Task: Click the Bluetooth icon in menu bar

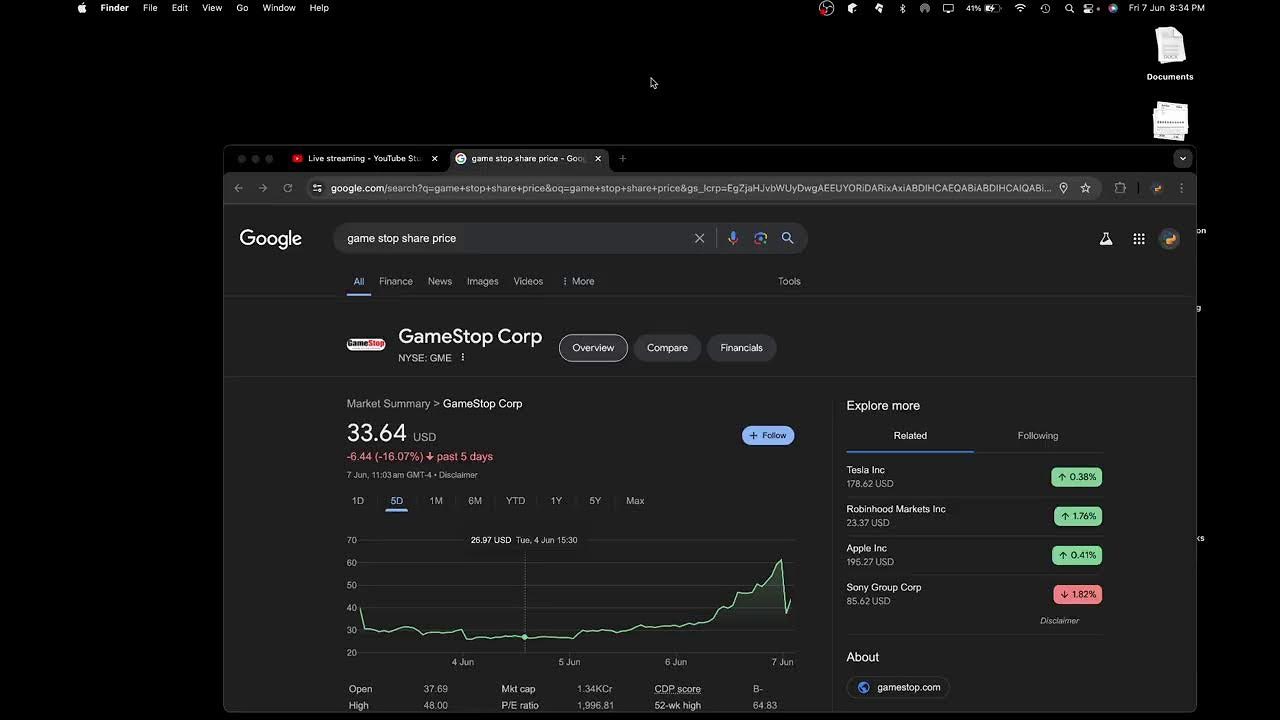Action: pyautogui.click(x=902, y=8)
